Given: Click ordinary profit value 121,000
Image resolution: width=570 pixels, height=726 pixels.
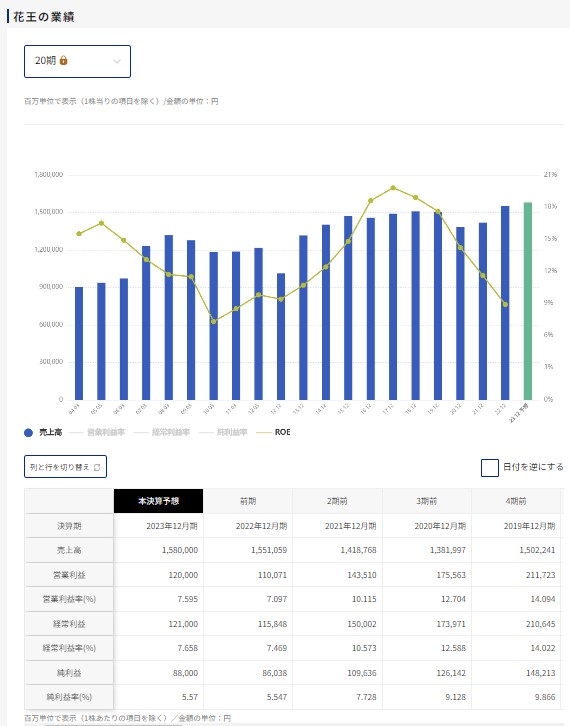Looking at the screenshot, I should click(183, 624).
